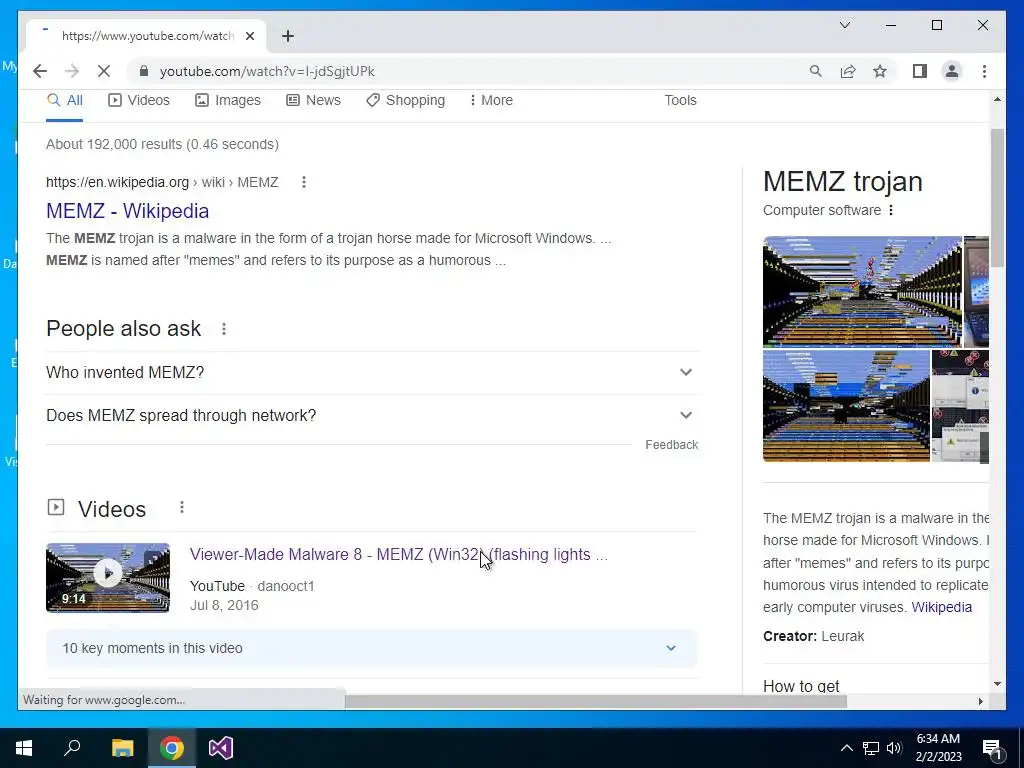1024x768 pixels.
Task: Open Visual Studio from the taskbar
Action: pyautogui.click(x=221, y=748)
